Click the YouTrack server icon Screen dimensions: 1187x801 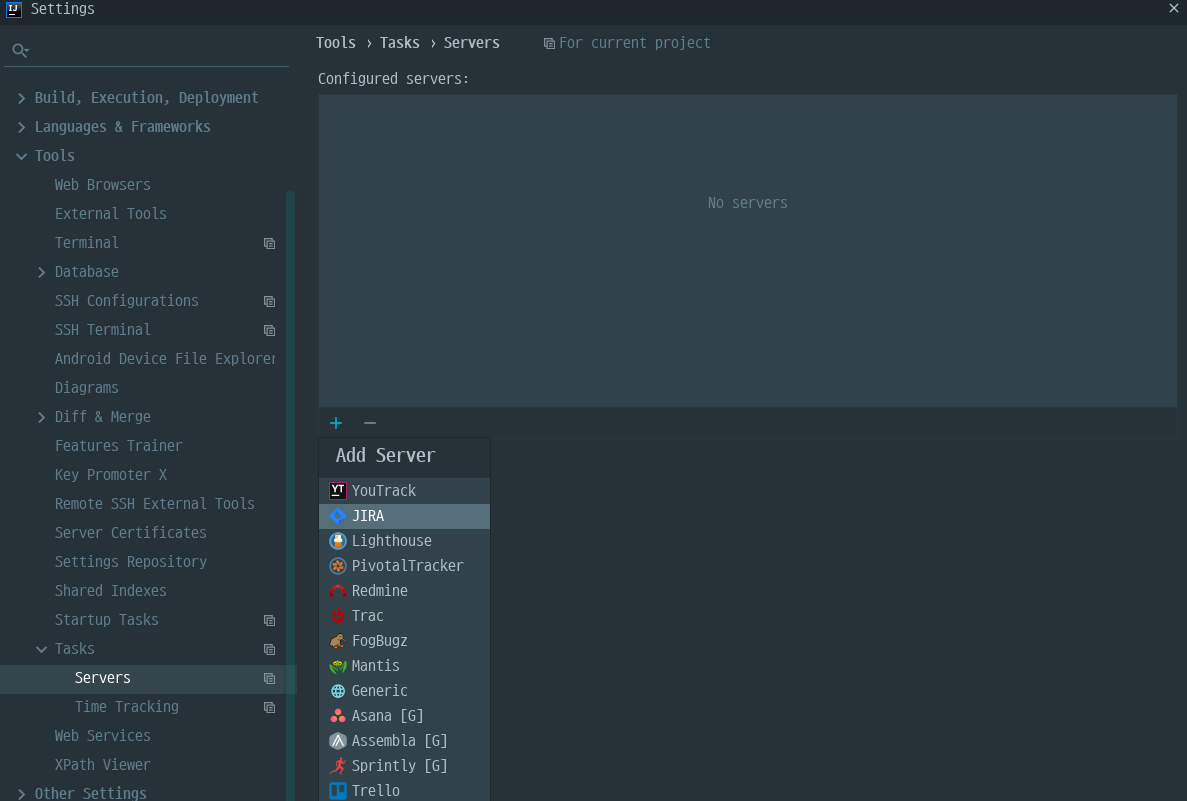point(338,491)
